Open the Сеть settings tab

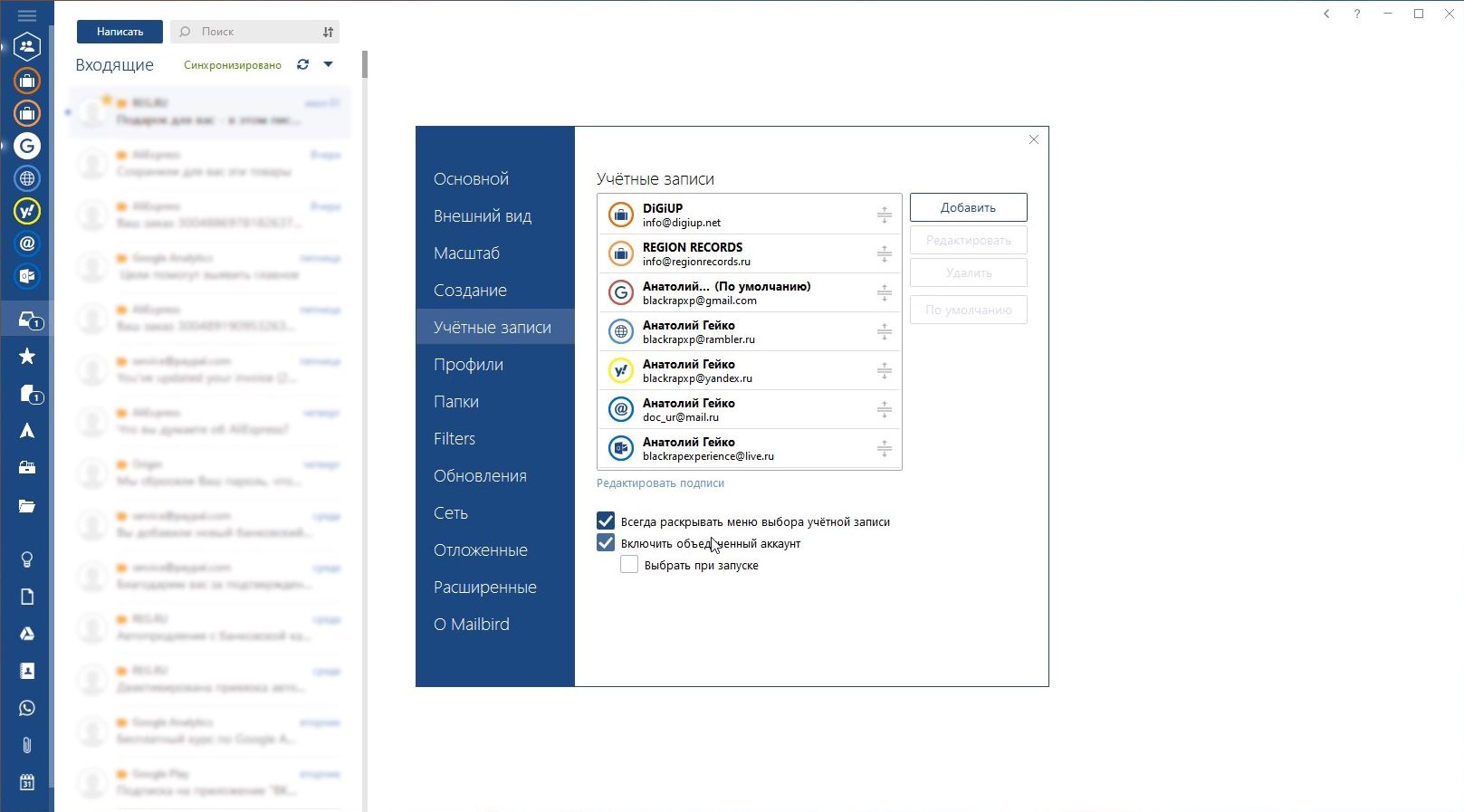pyautogui.click(x=495, y=513)
